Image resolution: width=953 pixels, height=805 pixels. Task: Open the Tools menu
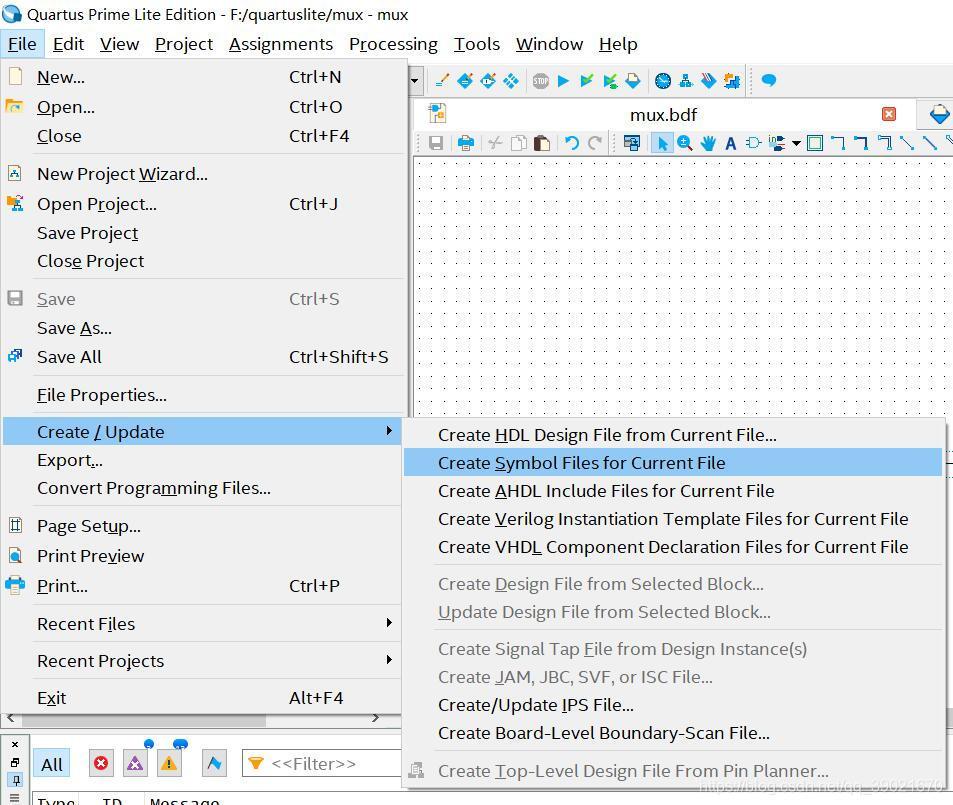tap(477, 44)
